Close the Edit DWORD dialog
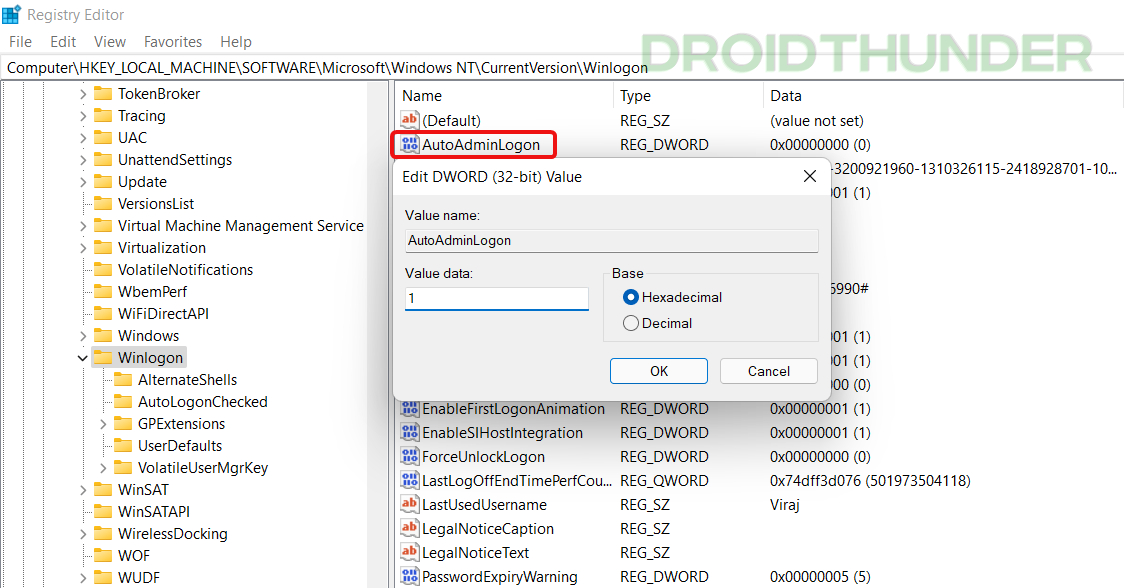The image size is (1124, 588). coord(810,176)
